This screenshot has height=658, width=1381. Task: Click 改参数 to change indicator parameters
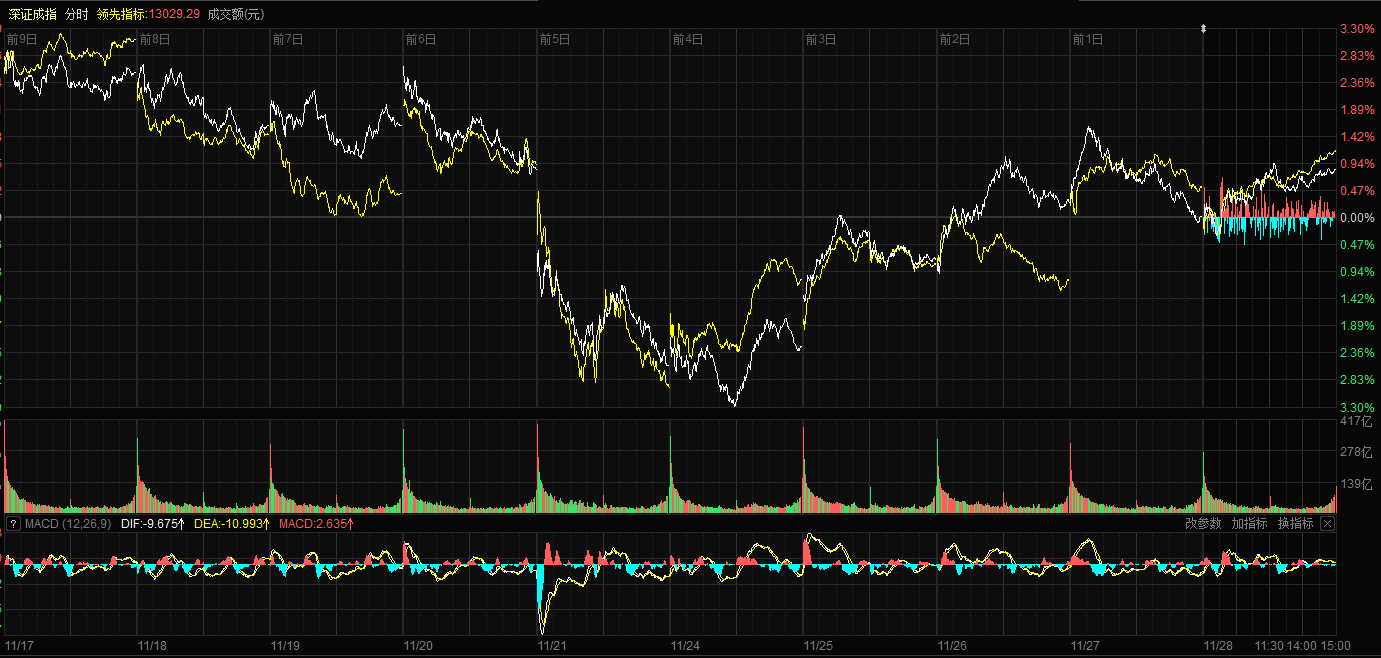point(1203,523)
